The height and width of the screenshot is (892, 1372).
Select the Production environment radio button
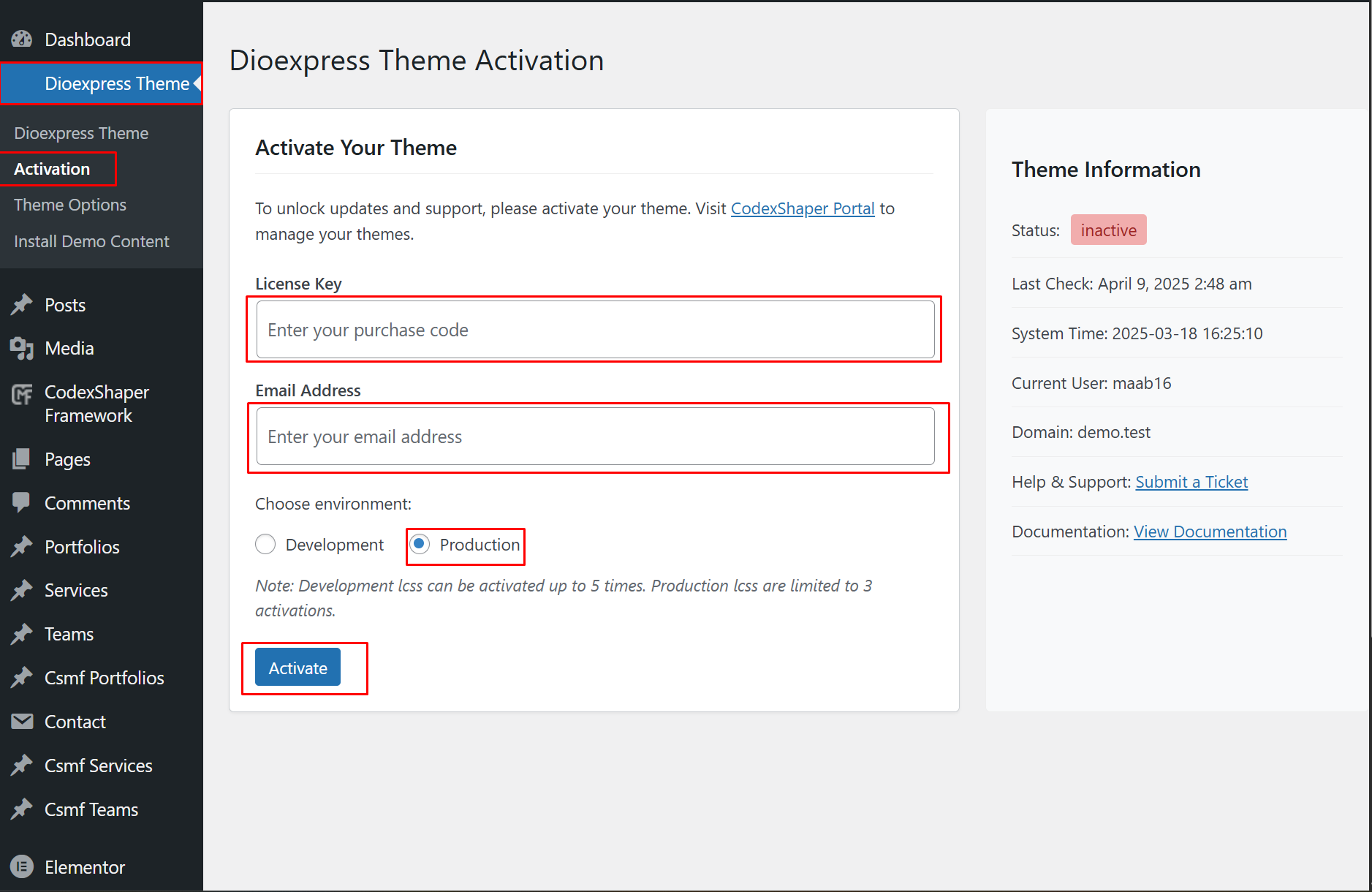click(420, 545)
